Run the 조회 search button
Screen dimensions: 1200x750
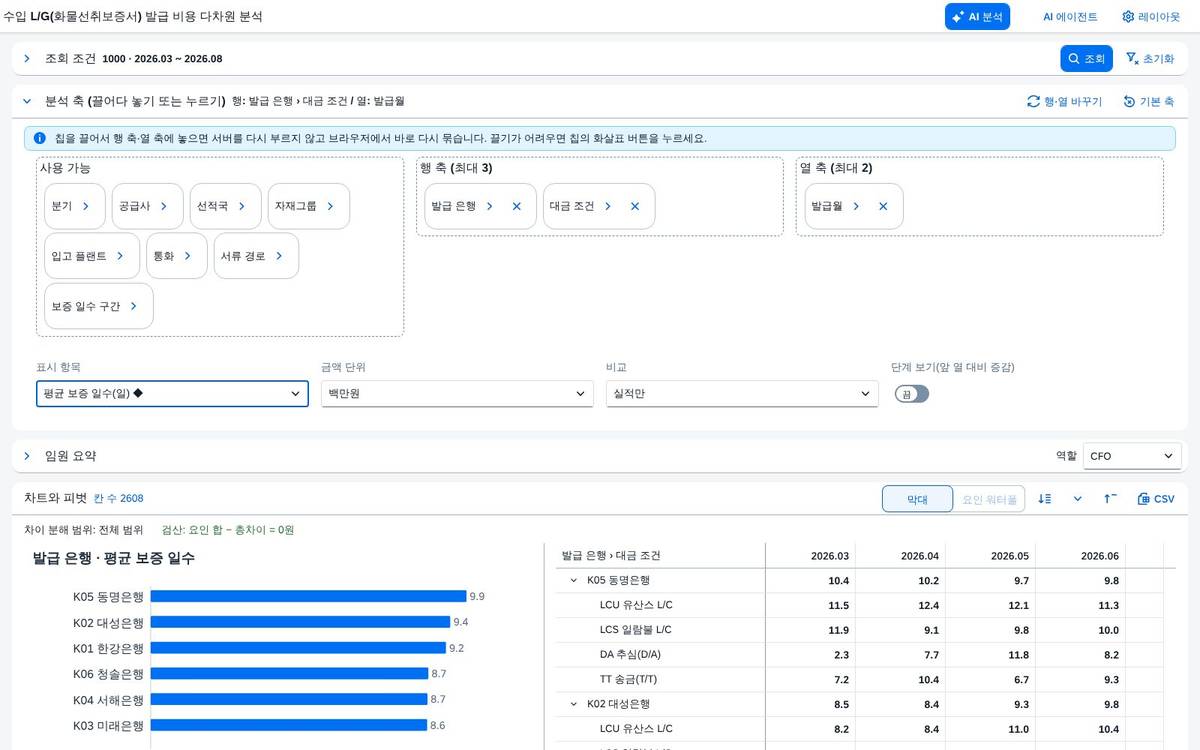tap(1086, 59)
